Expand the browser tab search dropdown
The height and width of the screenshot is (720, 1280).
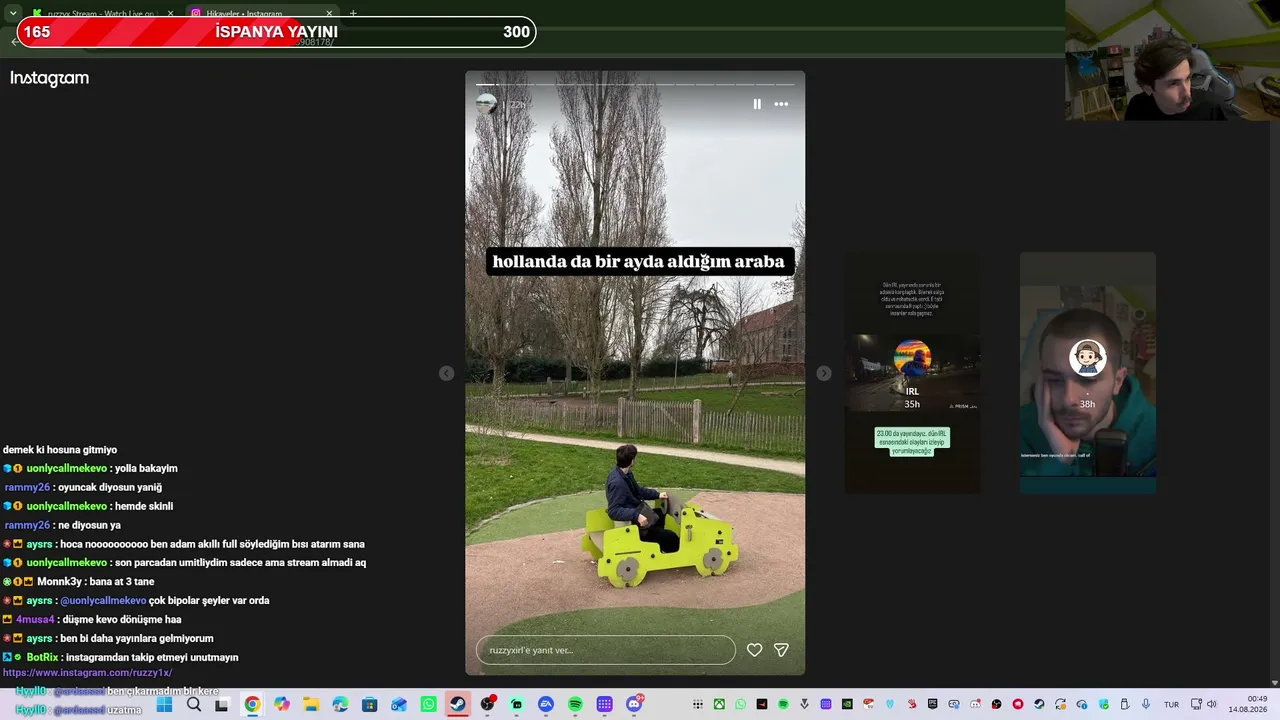[12, 14]
